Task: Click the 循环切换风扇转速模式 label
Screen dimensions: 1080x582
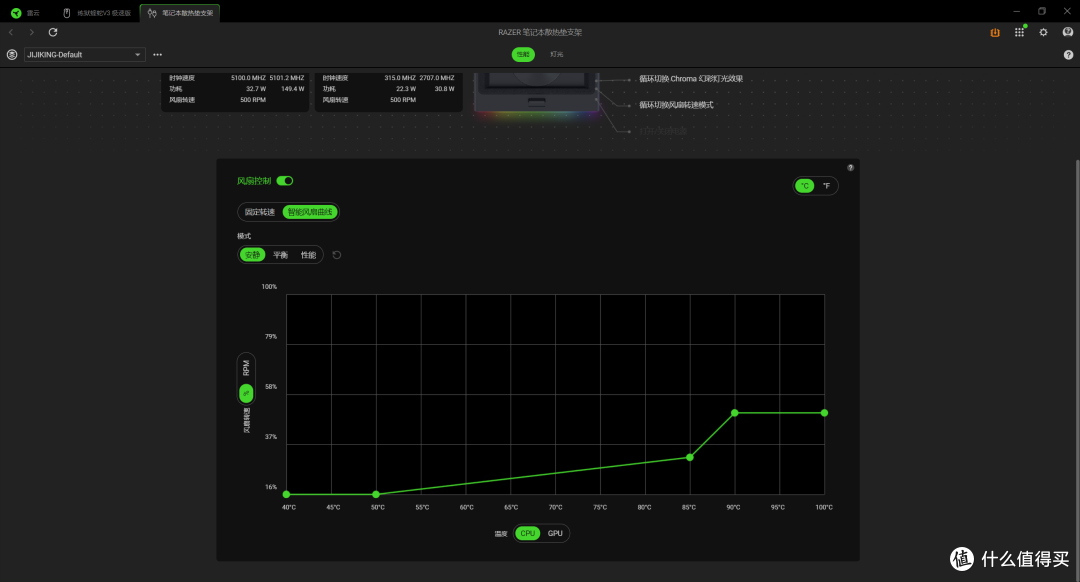Action: 676,105
